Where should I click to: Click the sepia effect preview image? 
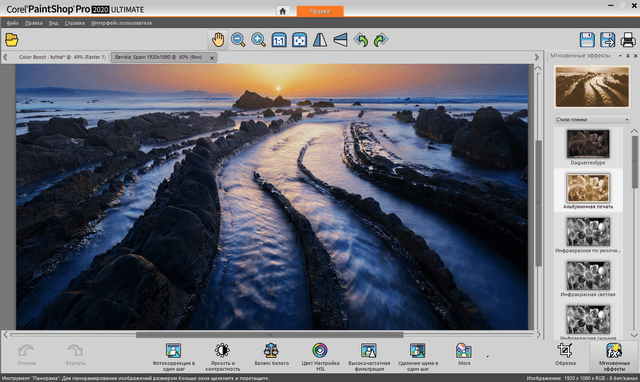592,87
